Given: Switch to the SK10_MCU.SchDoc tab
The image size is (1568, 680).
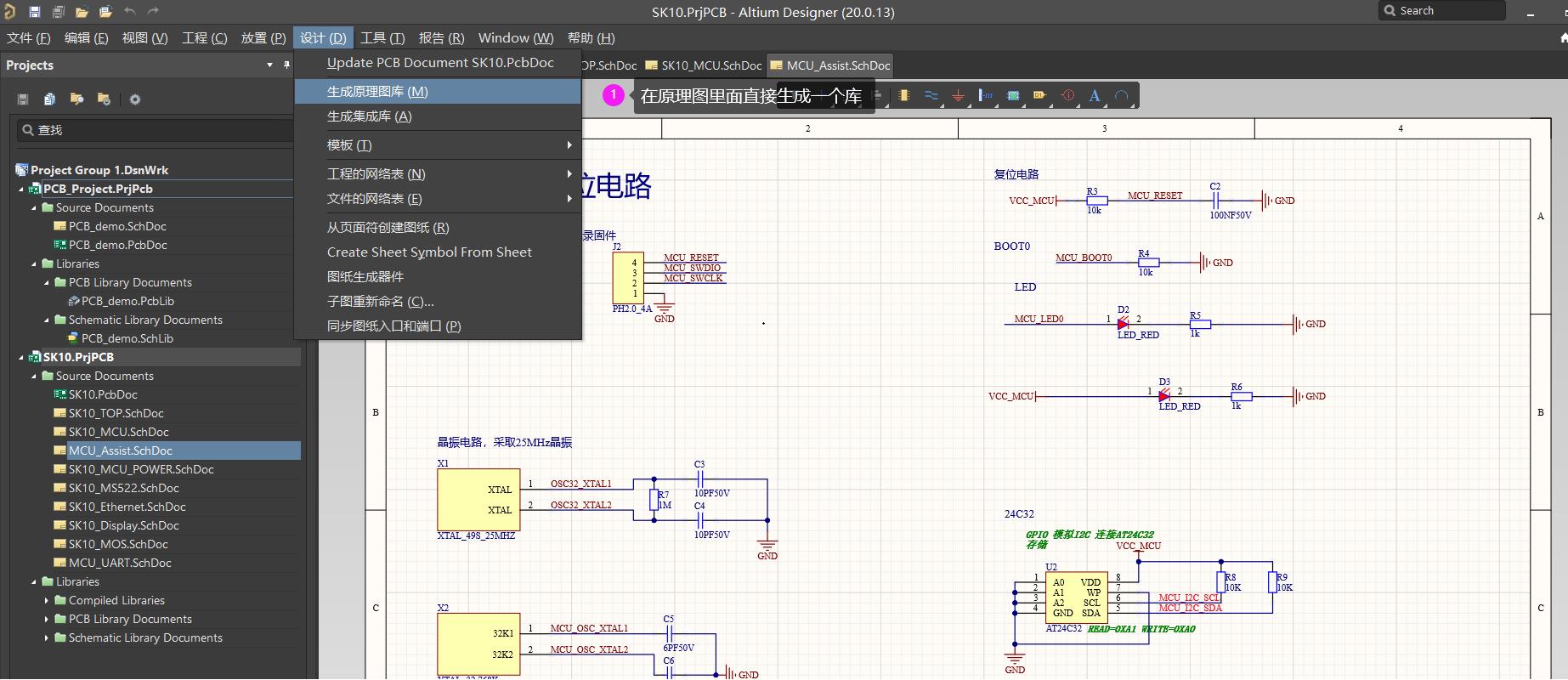Looking at the screenshot, I should pyautogui.click(x=704, y=65).
